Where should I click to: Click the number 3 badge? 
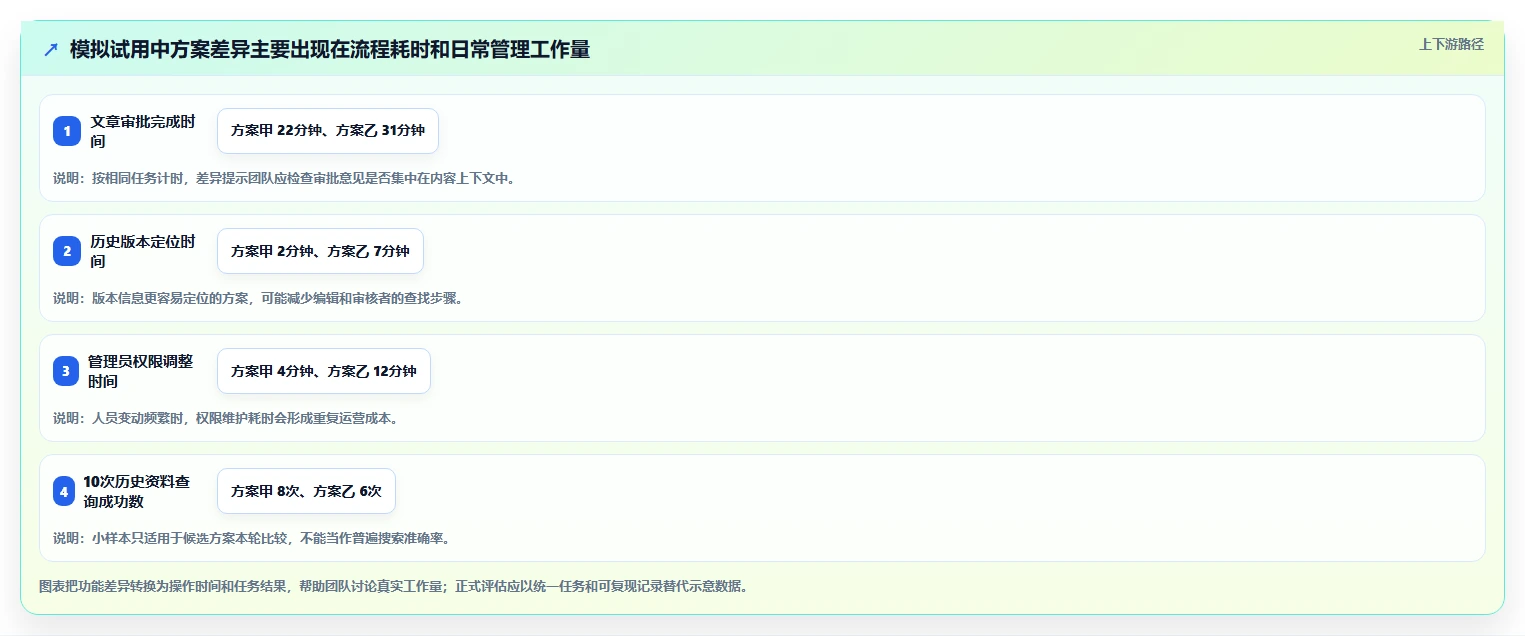pos(66,371)
